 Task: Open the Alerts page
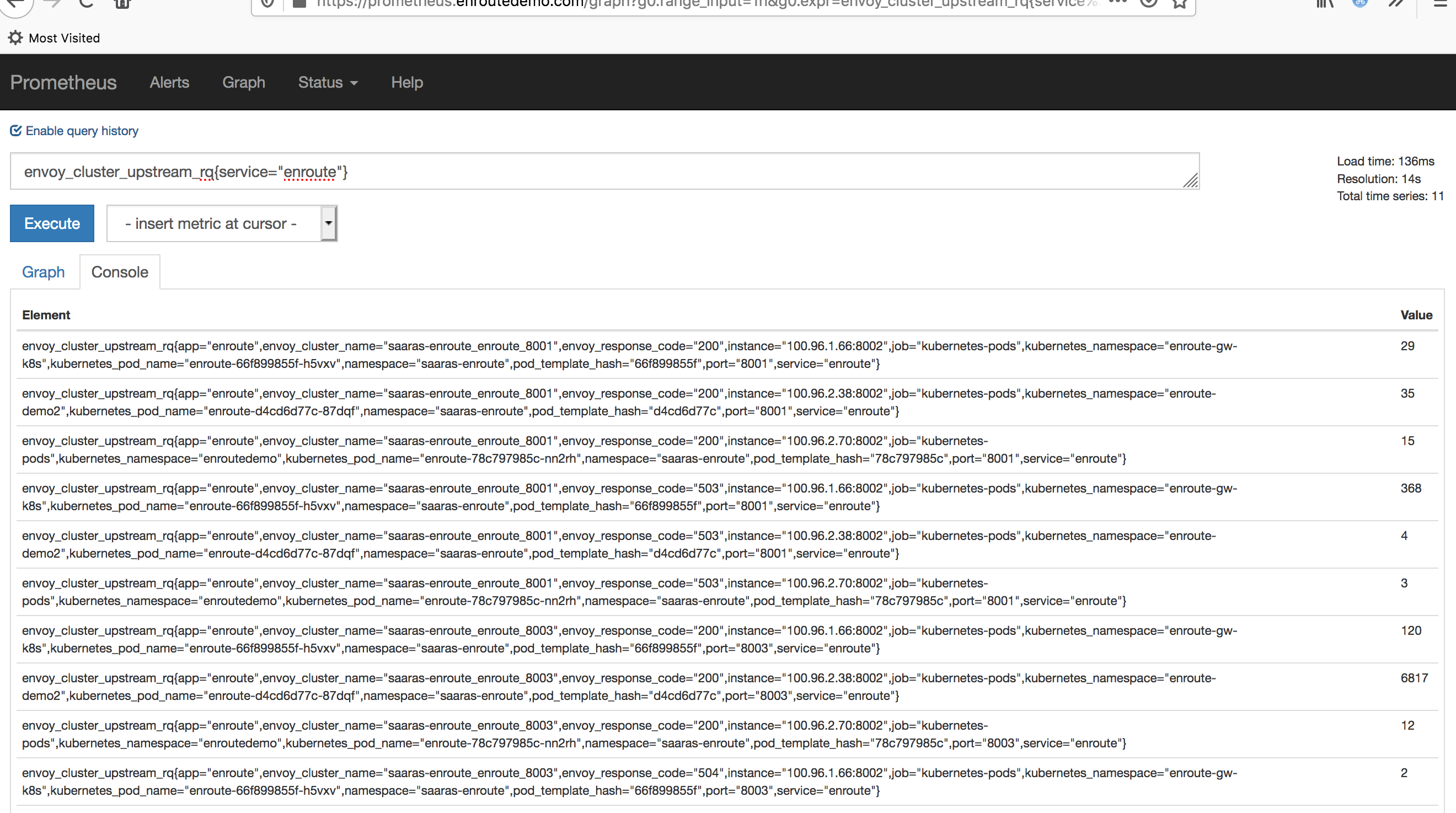pos(169,83)
